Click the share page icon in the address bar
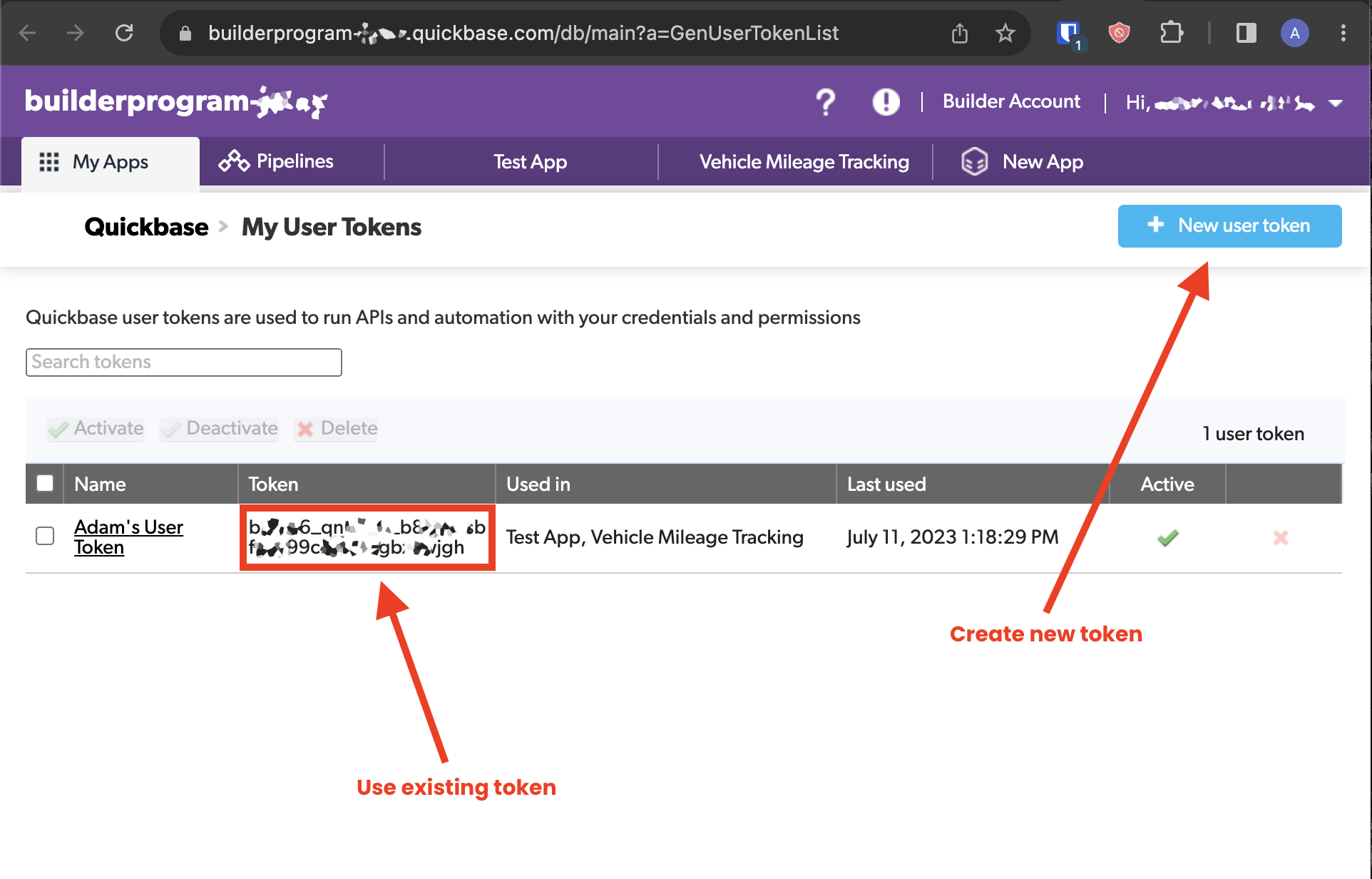Viewport: 1372px width, 879px height. coord(960,33)
